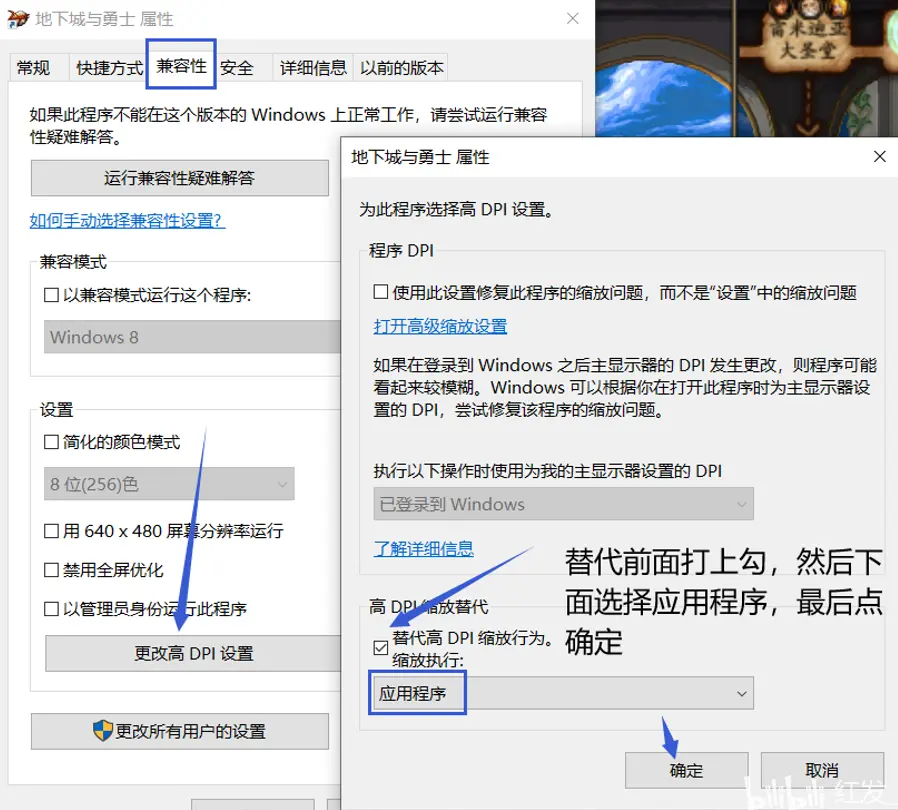Expand the 已登录到 Windows dropdown
This screenshot has height=810, width=898.
coord(564,504)
